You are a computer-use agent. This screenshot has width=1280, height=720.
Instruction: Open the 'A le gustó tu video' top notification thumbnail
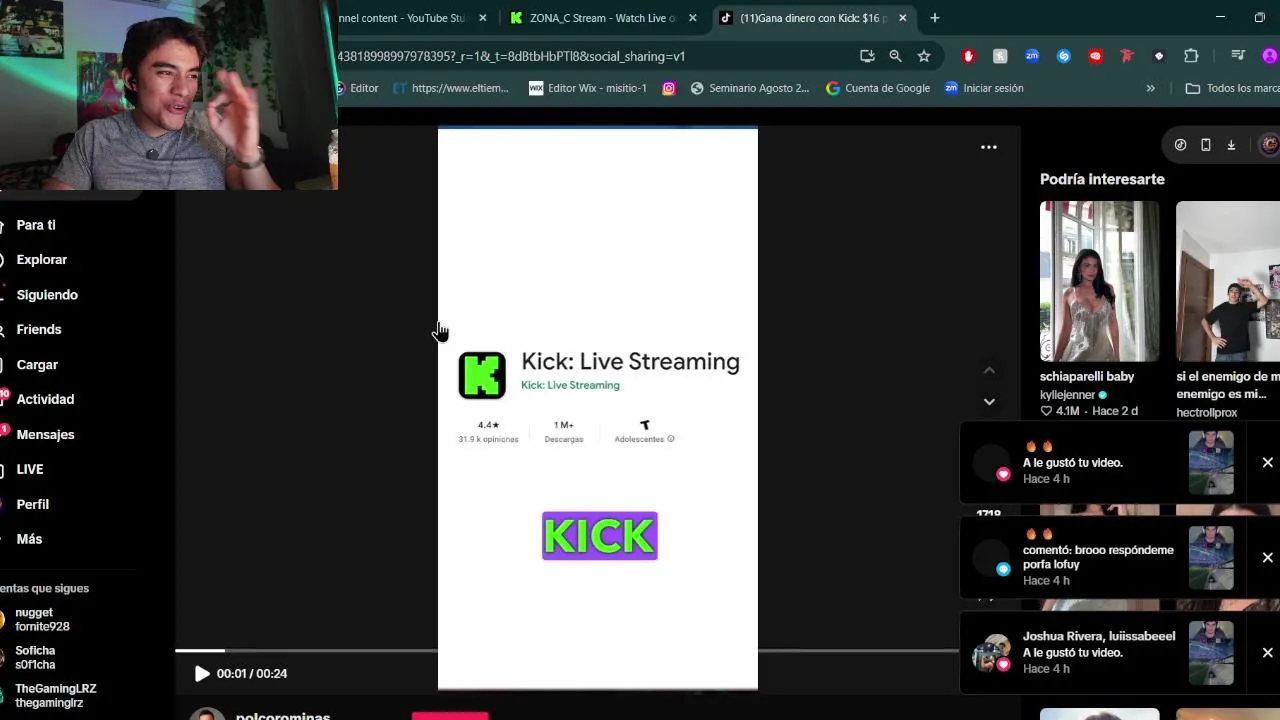tap(1211, 463)
